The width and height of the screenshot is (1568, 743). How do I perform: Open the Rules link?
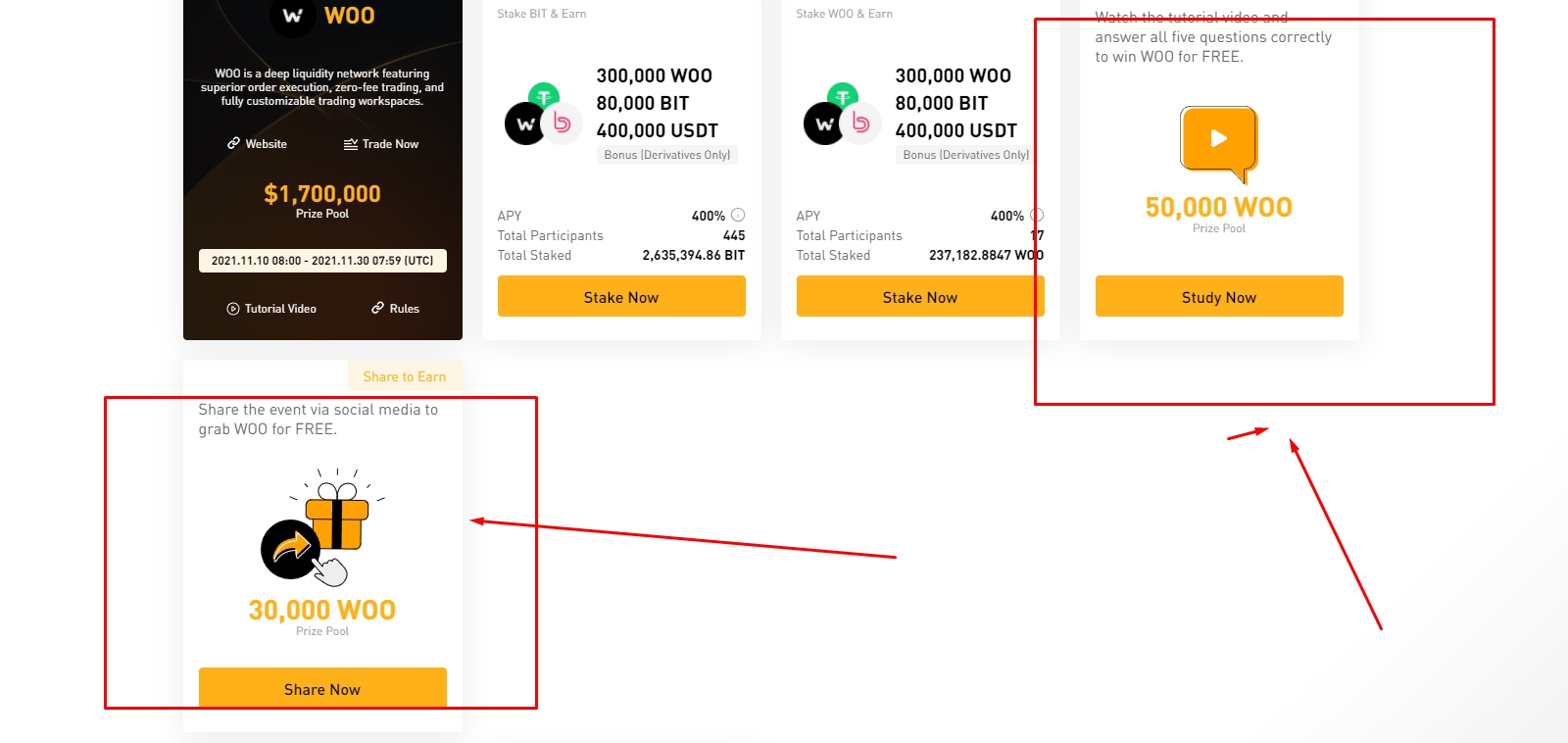pyautogui.click(x=395, y=309)
